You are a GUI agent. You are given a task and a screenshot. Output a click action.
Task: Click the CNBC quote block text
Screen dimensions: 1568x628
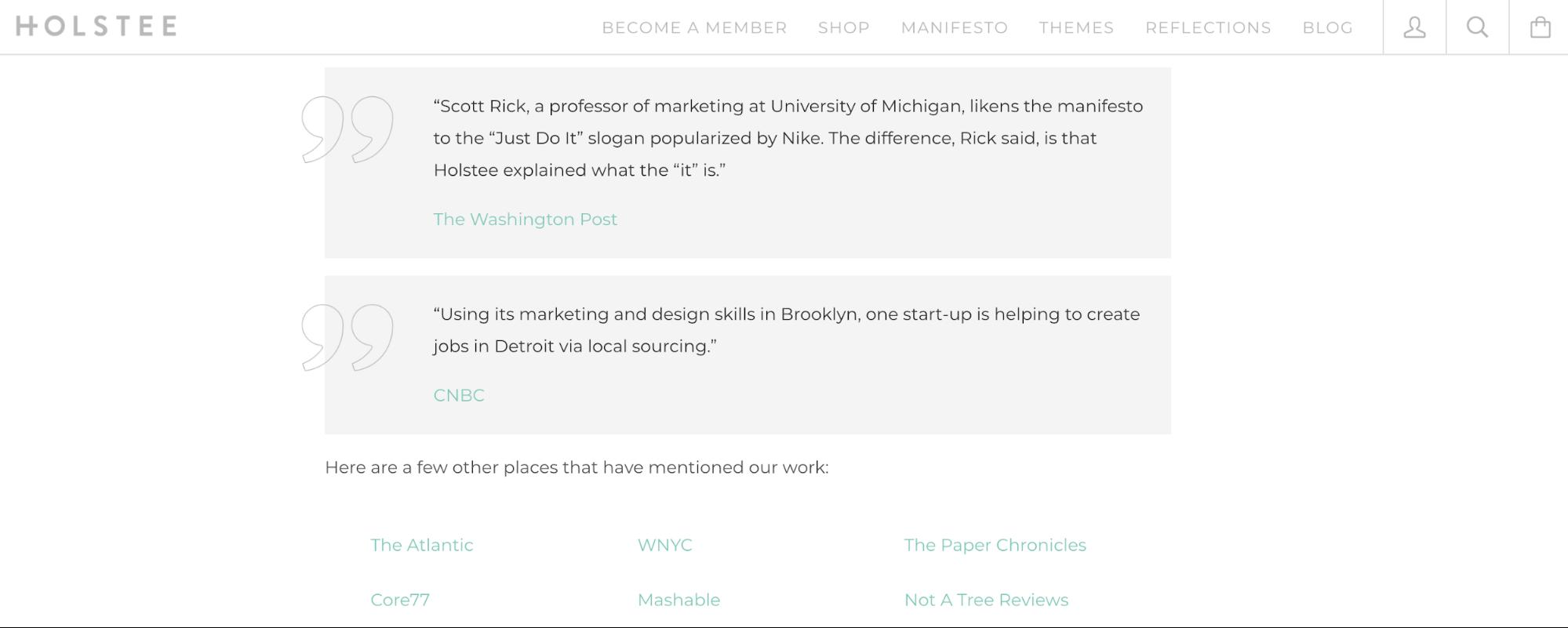coord(786,330)
